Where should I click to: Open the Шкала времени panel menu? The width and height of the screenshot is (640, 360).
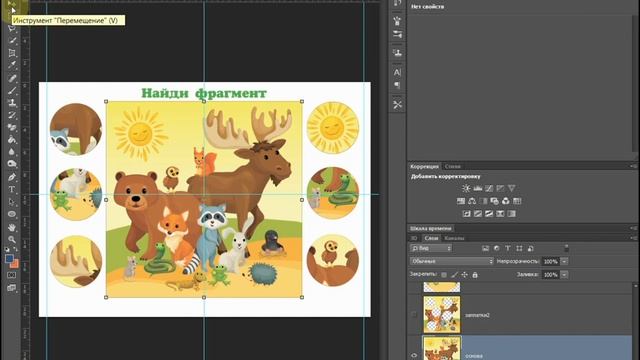coord(633,228)
